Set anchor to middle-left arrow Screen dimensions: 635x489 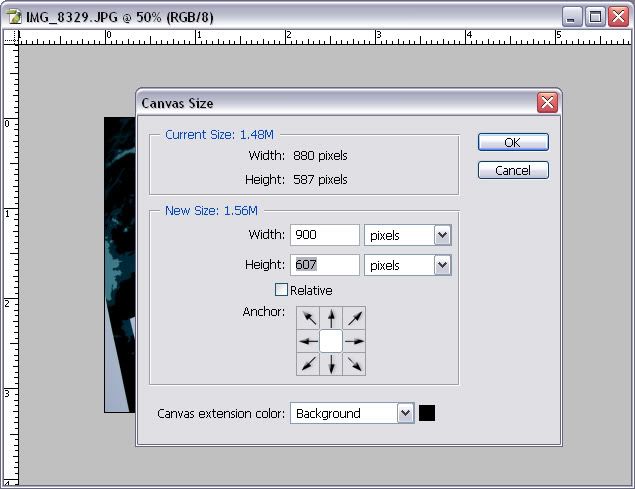(308, 341)
